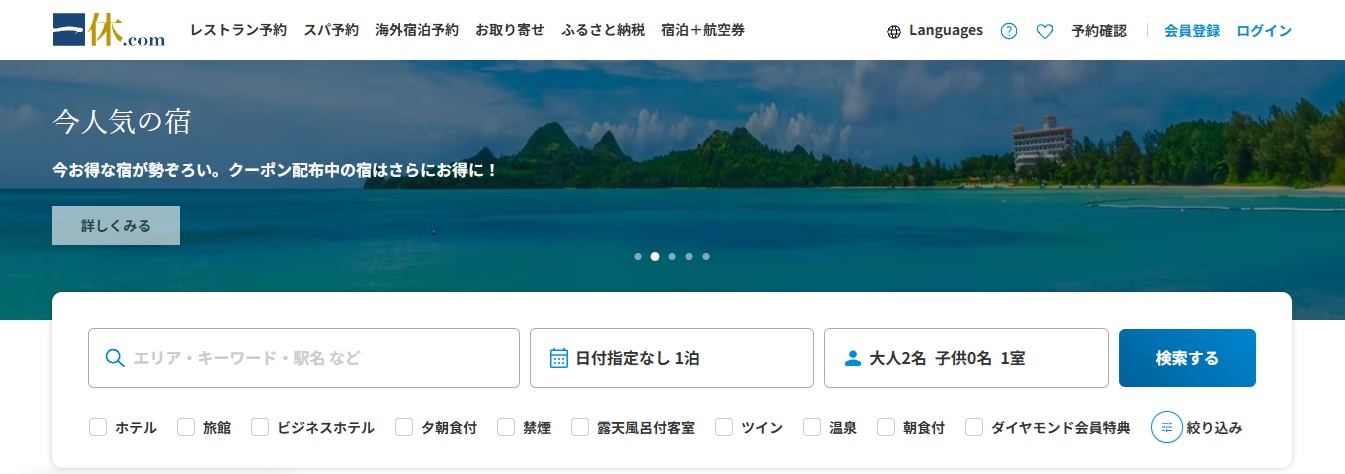This screenshot has height=474, width=1345.
Task: Click the person icon in guests field
Action: click(853, 358)
